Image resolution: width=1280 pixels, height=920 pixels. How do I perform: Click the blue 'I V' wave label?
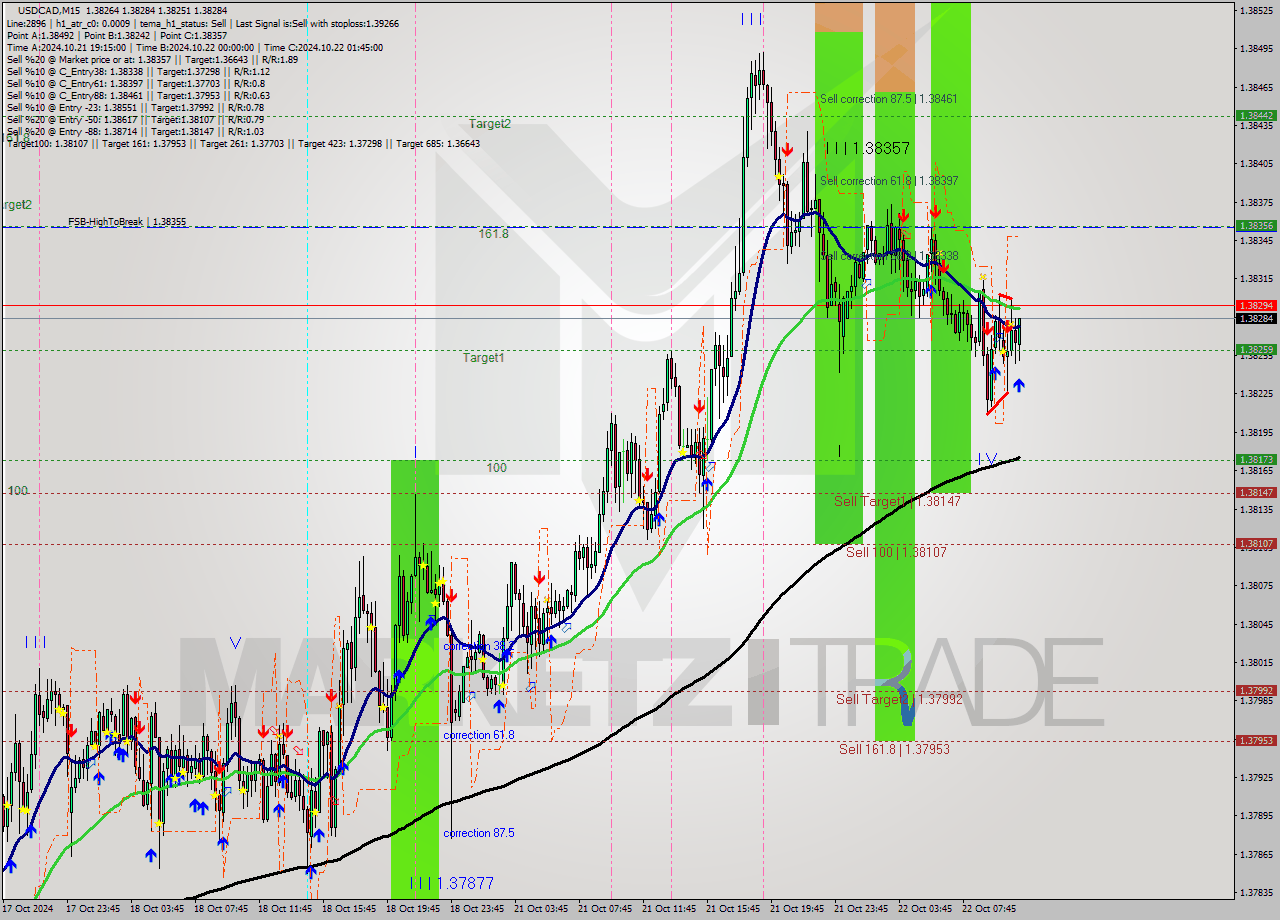click(x=987, y=459)
